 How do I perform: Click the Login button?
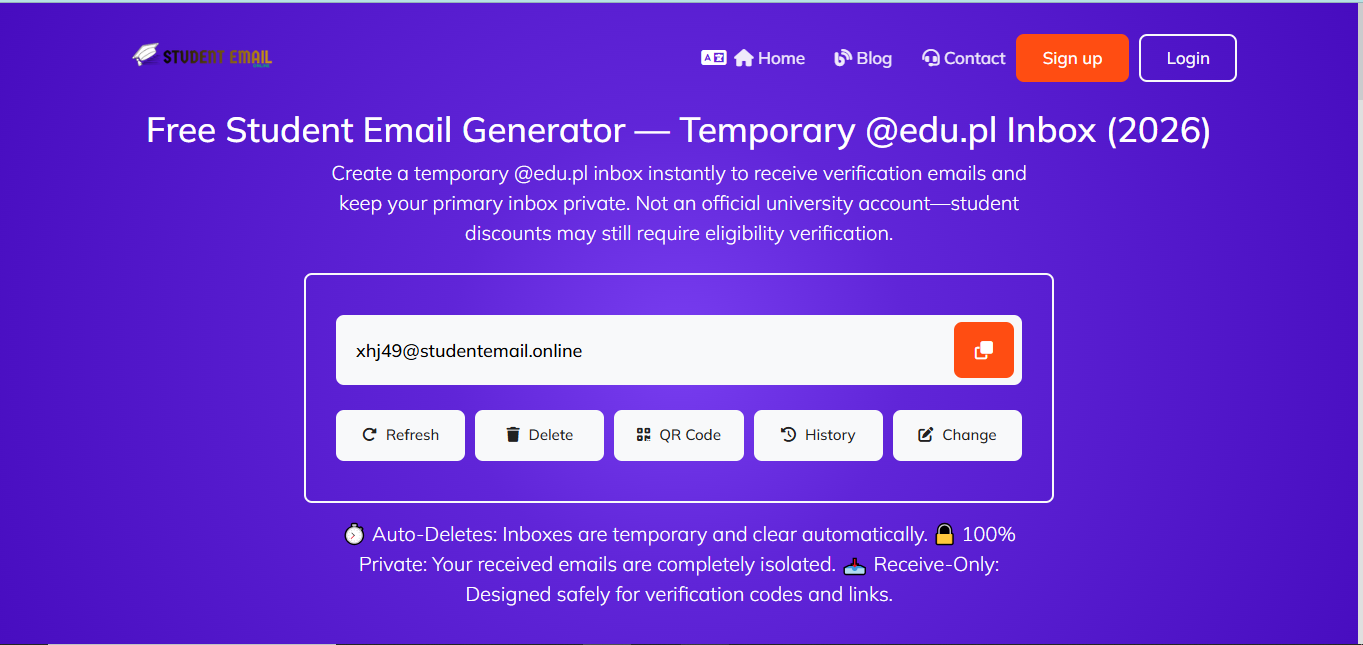pos(1187,58)
